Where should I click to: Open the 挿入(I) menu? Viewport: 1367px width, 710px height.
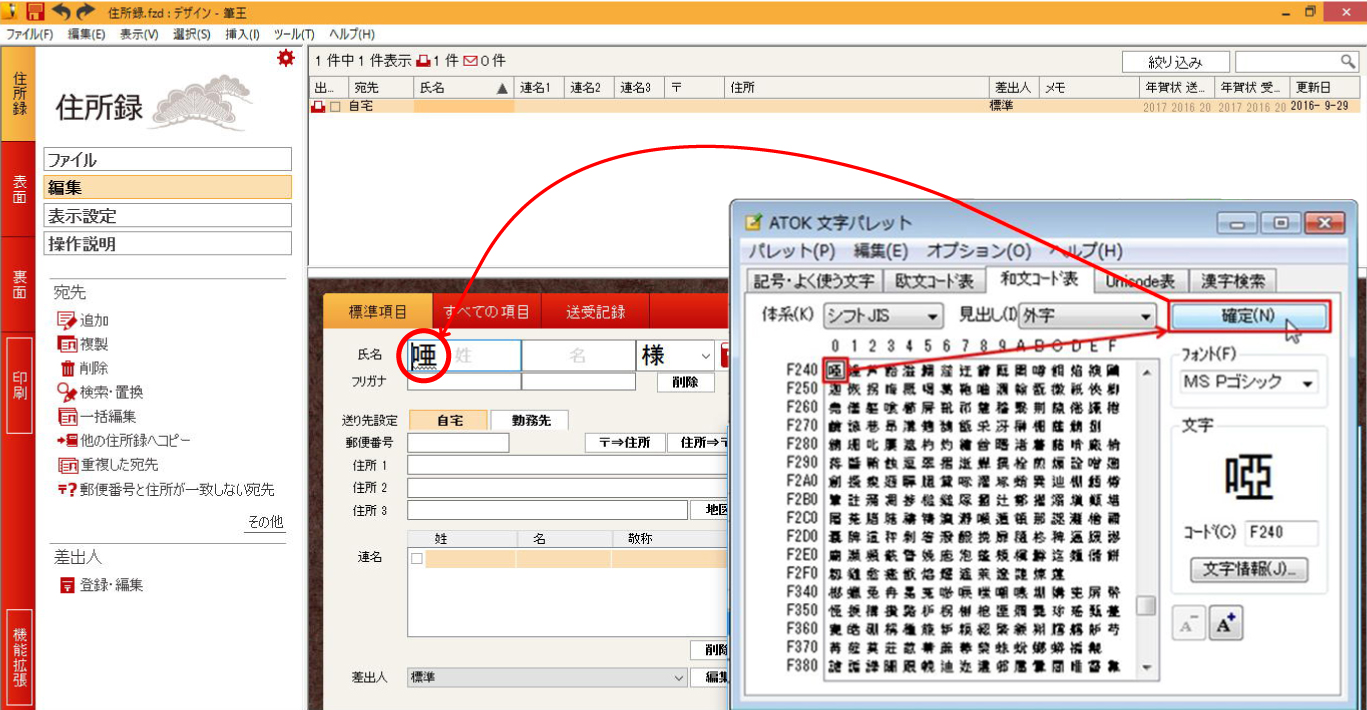pyautogui.click(x=242, y=34)
